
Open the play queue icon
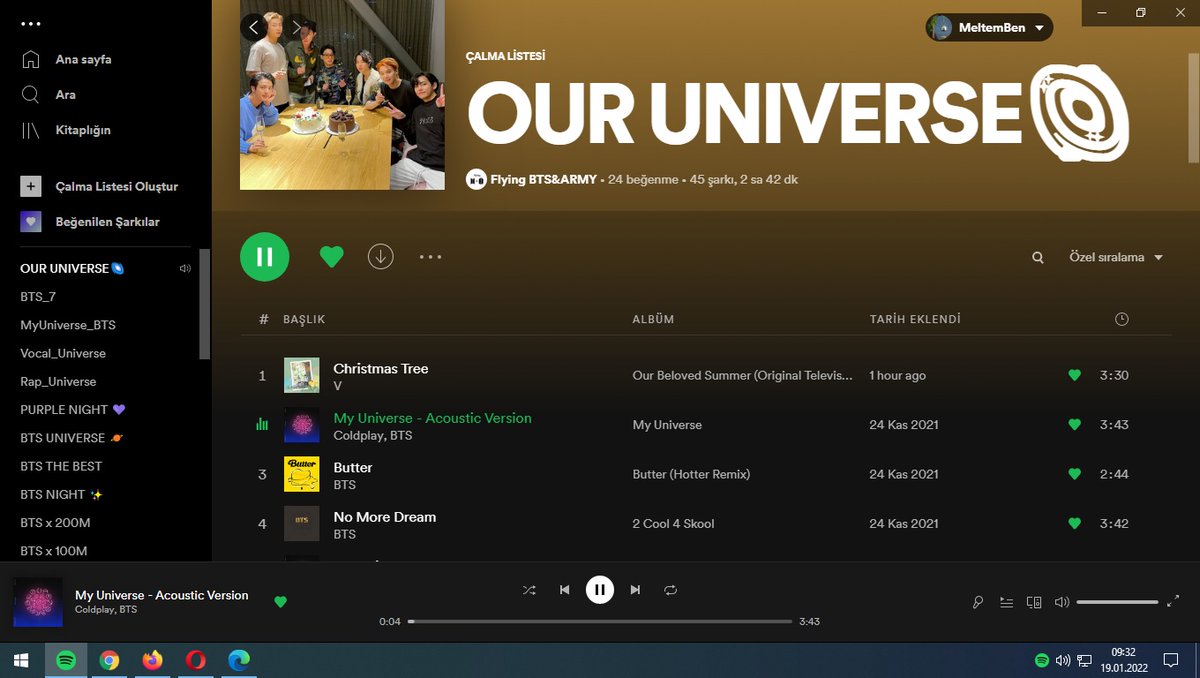[1007, 602]
